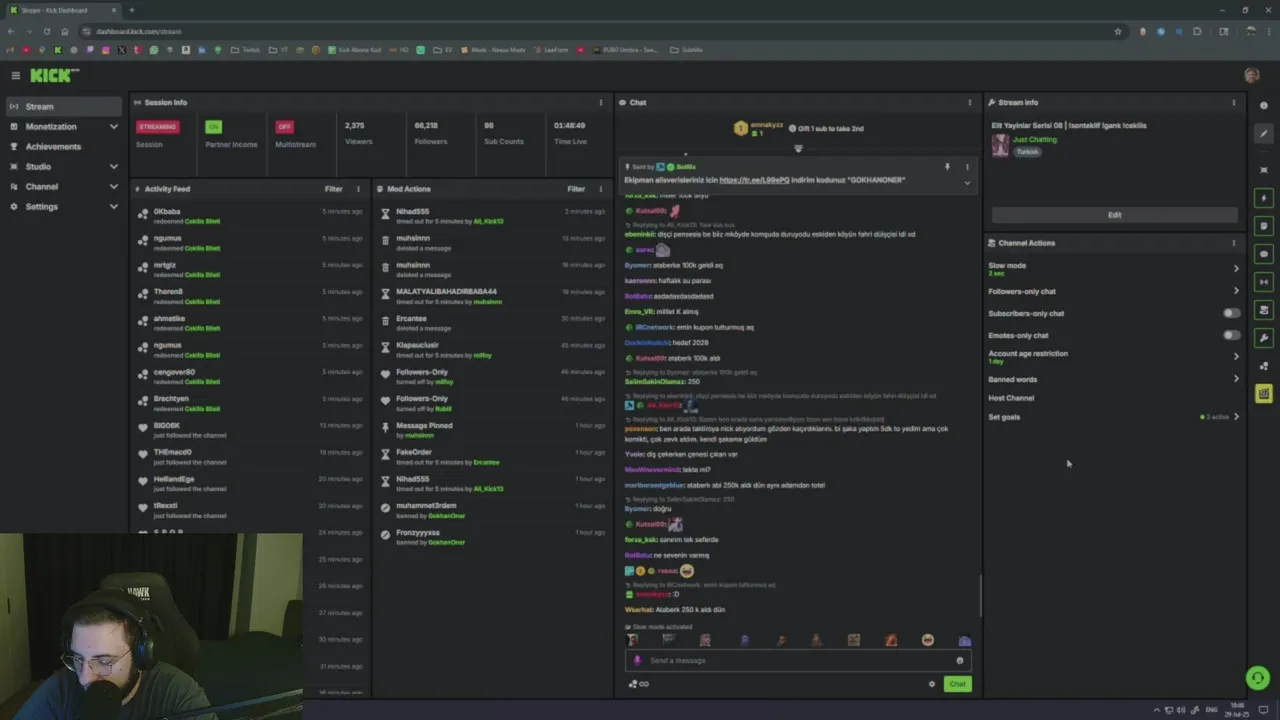The width and height of the screenshot is (1280, 720).
Task: Open the Mod Actions three-dot menu
Action: point(601,189)
